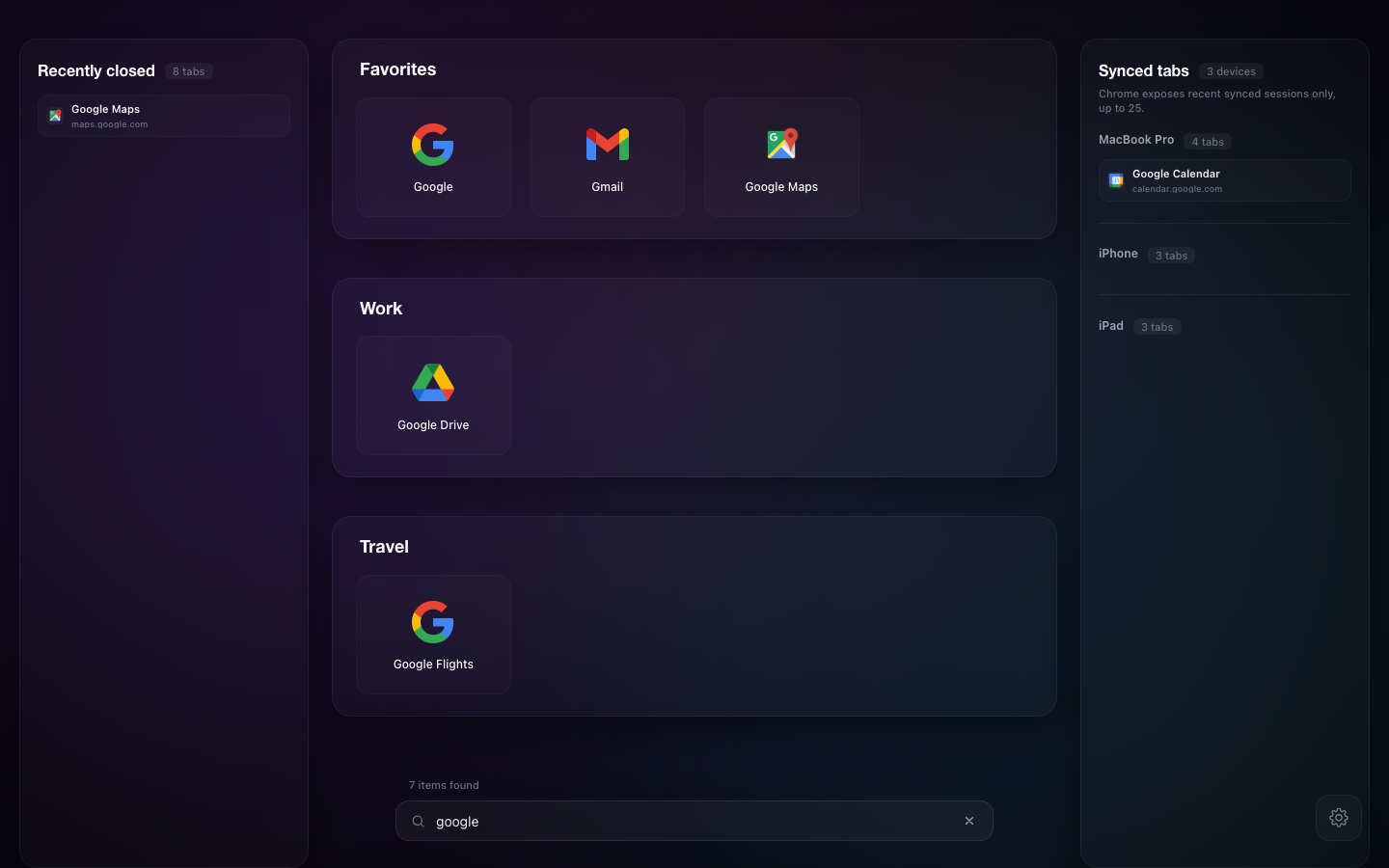Image resolution: width=1389 pixels, height=868 pixels.
Task: Click the "7 items found" result count
Action: pyautogui.click(x=444, y=785)
